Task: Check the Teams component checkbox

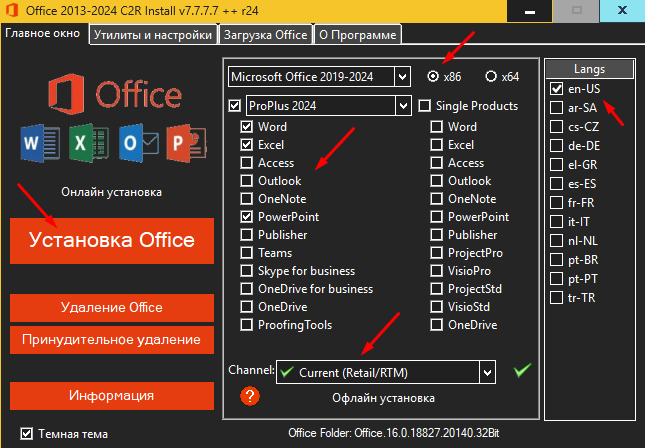Action: point(246,253)
